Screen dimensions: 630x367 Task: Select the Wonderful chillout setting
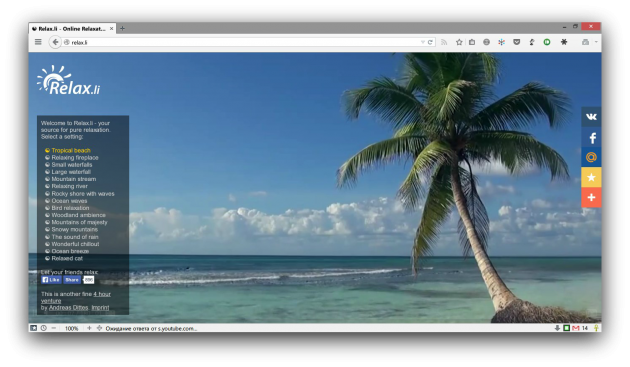coord(75,244)
